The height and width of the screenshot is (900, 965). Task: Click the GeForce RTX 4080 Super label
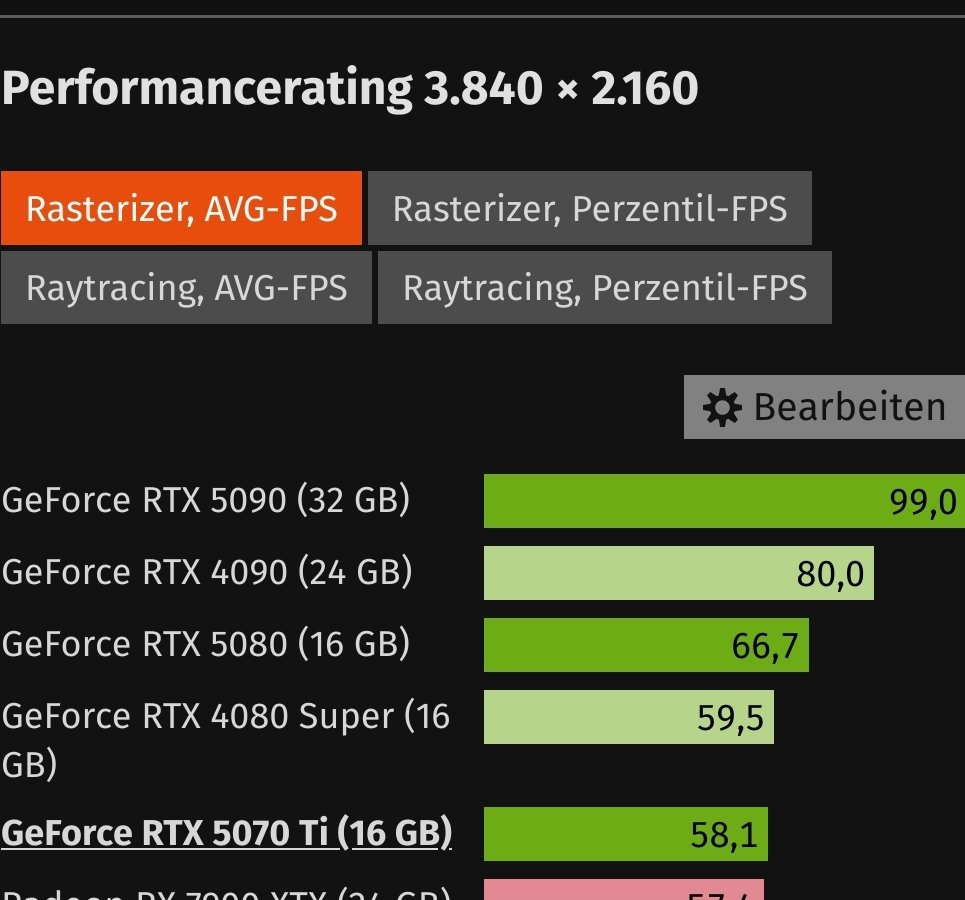(226, 740)
